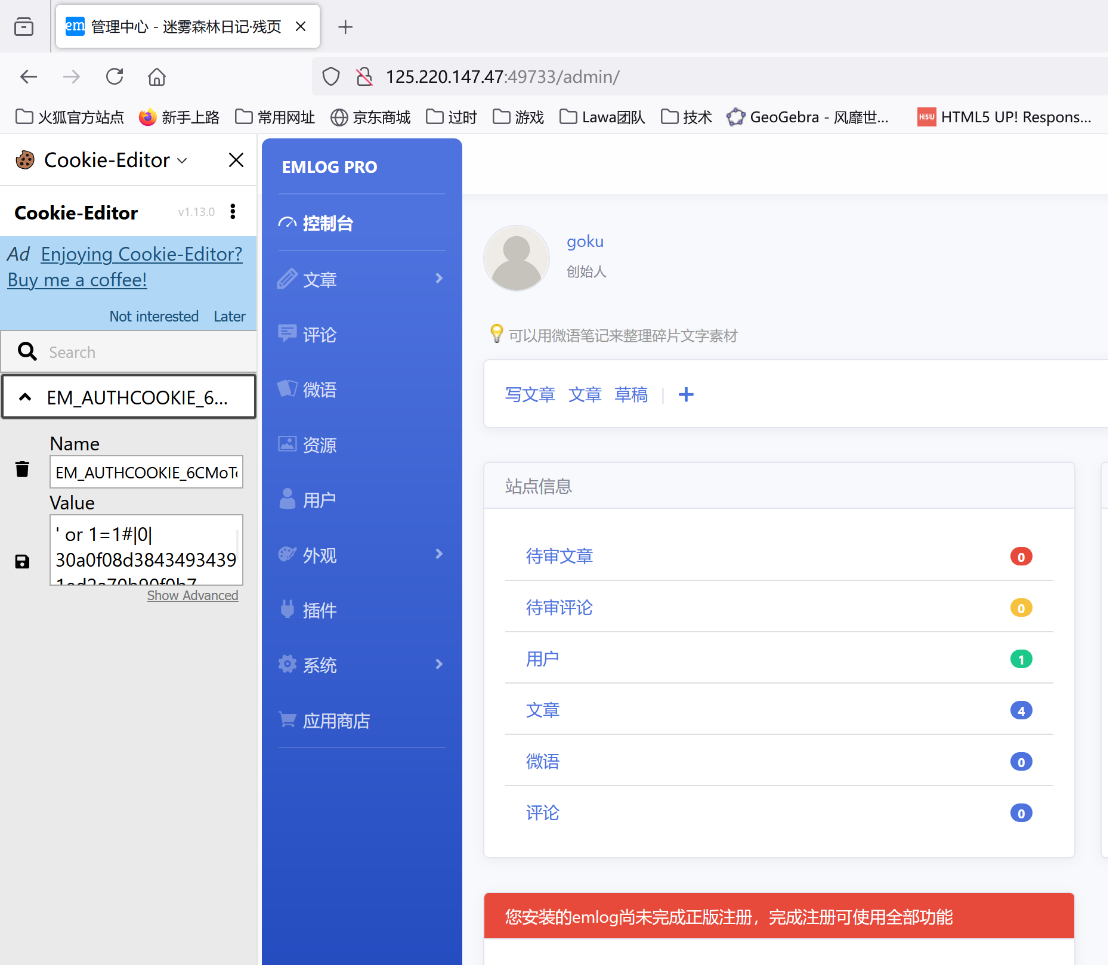Viewport: 1108px width, 965px height.
Task: Dismiss ad with Not interested
Action: (x=154, y=316)
